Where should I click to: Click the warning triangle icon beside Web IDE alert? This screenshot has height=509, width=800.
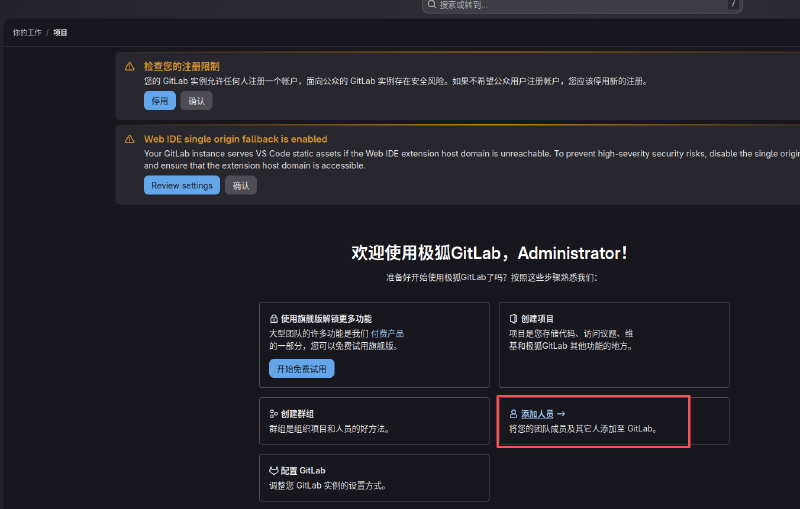(x=130, y=139)
